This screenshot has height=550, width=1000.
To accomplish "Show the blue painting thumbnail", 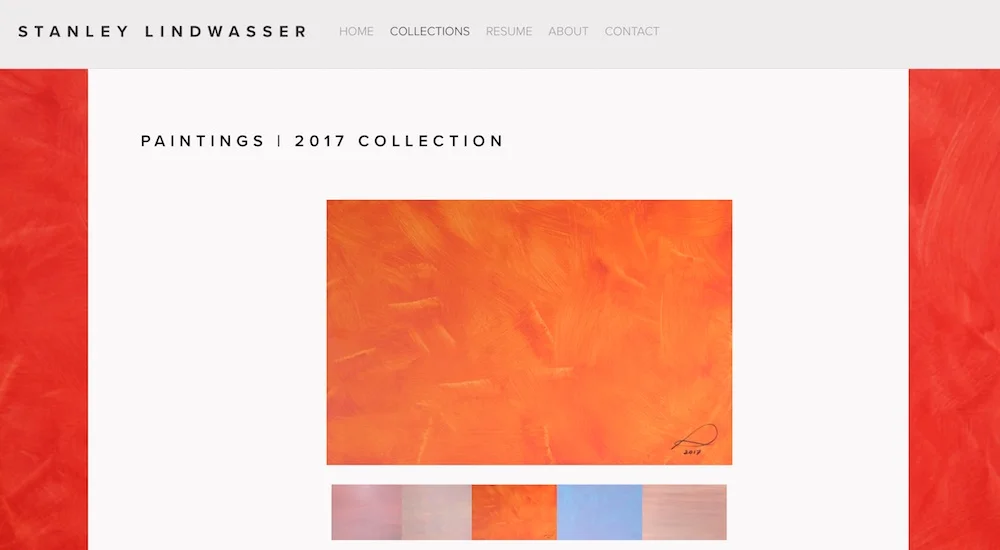I will 599,512.
